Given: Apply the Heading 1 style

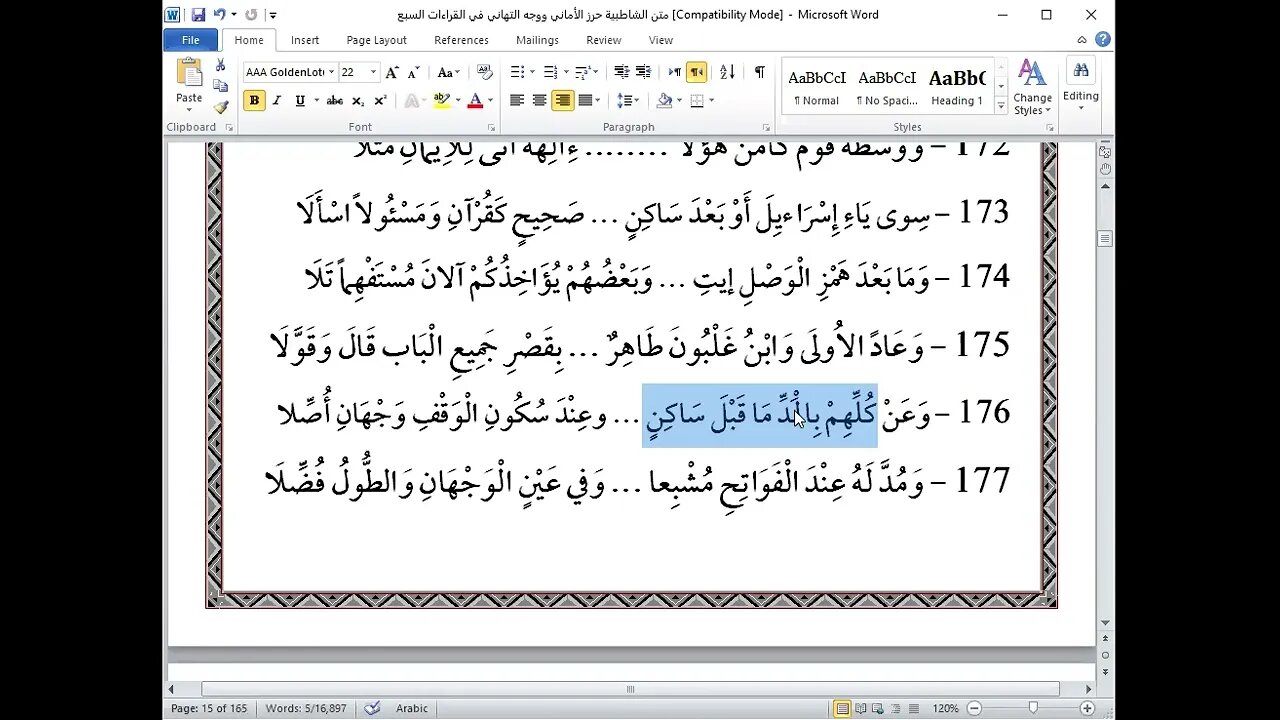Looking at the screenshot, I should pos(957,86).
